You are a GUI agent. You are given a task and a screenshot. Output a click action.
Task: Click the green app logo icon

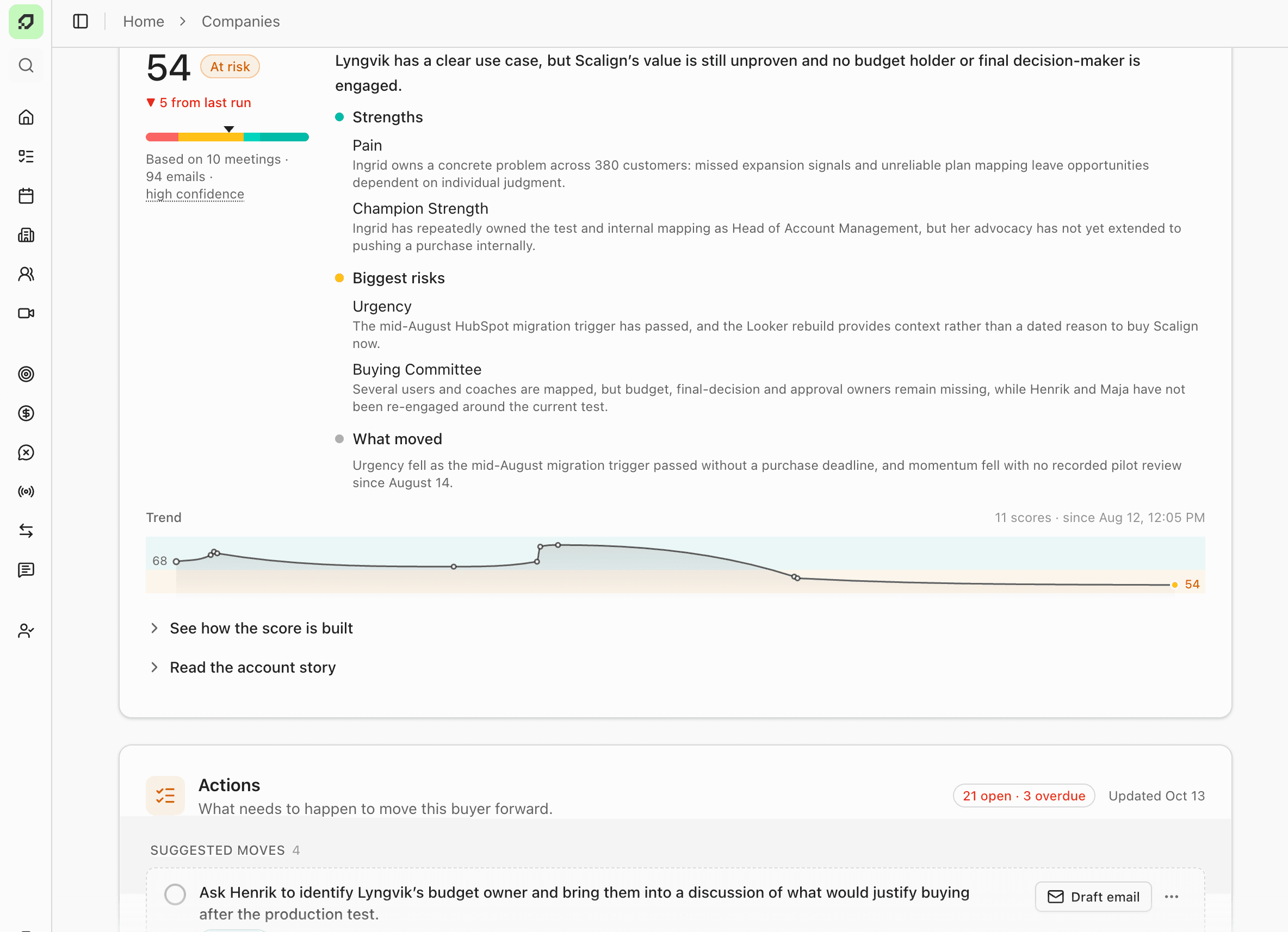(x=26, y=22)
